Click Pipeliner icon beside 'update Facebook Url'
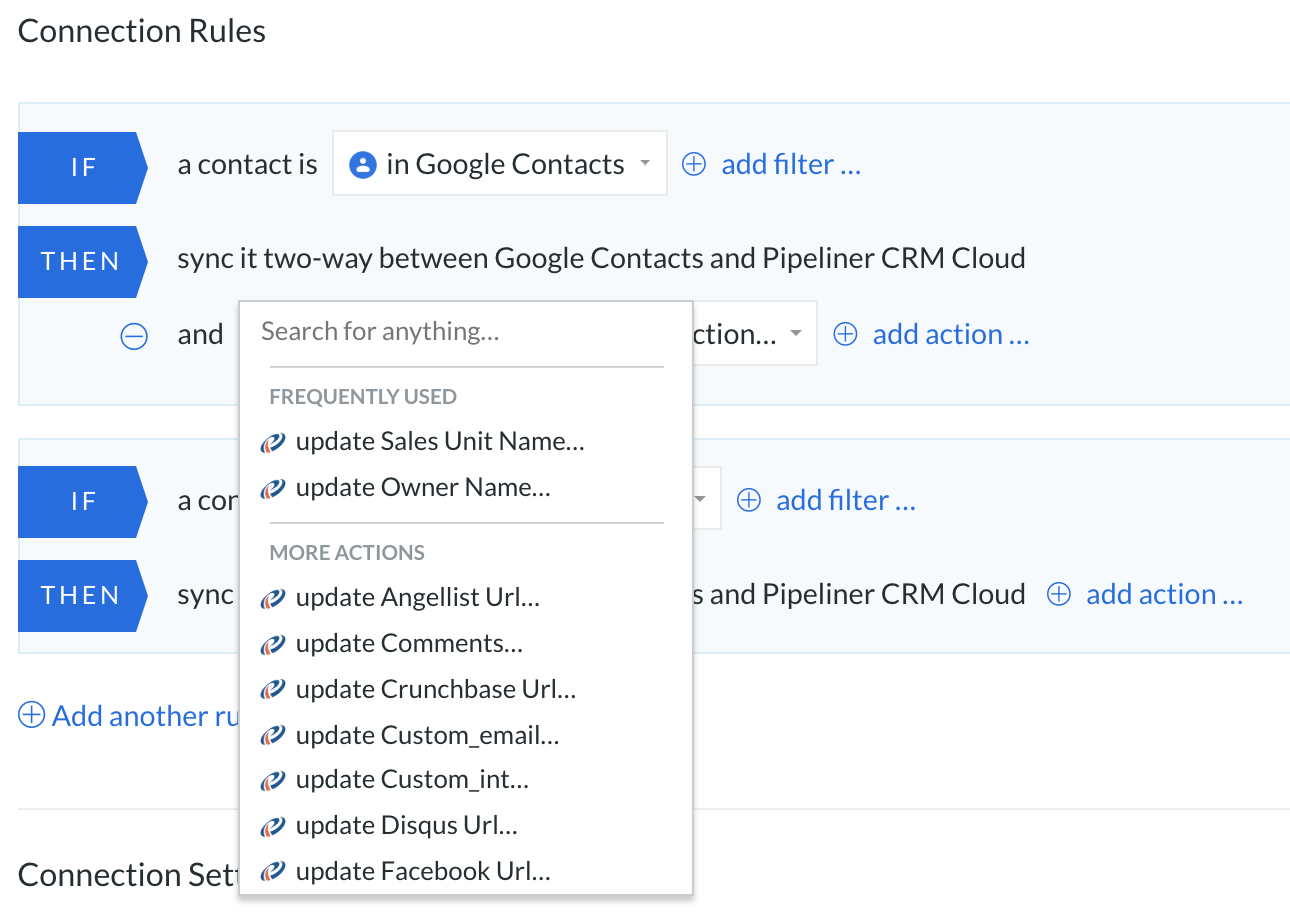This screenshot has width=1290, height=922. tap(273, 873)
